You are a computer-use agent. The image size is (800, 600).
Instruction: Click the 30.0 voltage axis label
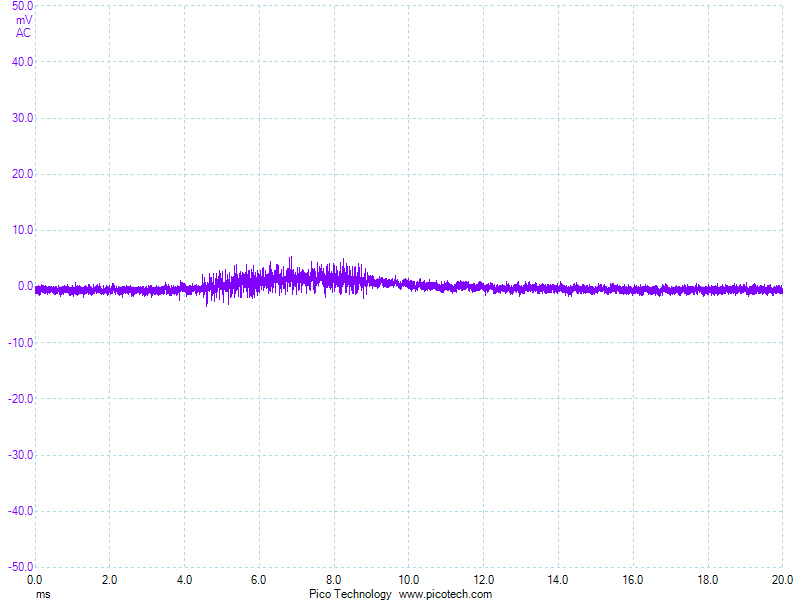22,118
